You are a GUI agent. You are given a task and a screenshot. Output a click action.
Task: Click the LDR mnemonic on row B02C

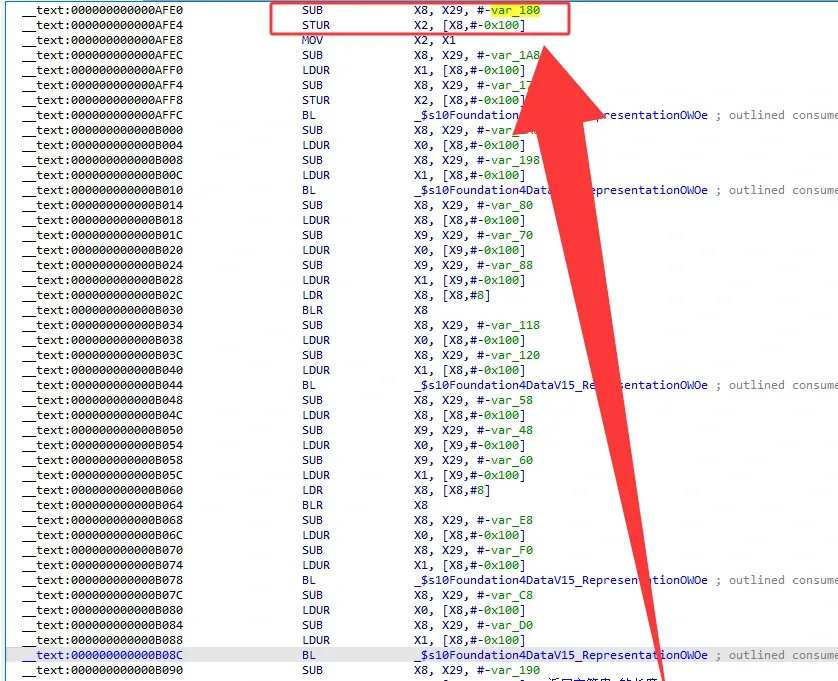tap(312, 295)
